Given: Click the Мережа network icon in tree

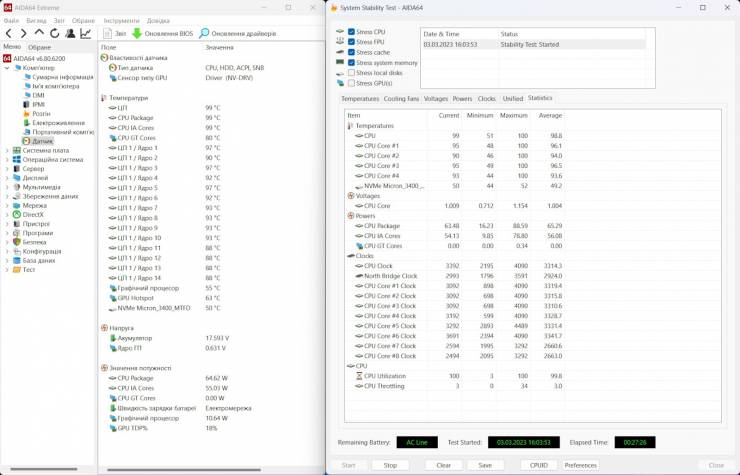Looking at the screenshot, I should tap(17, 205).
